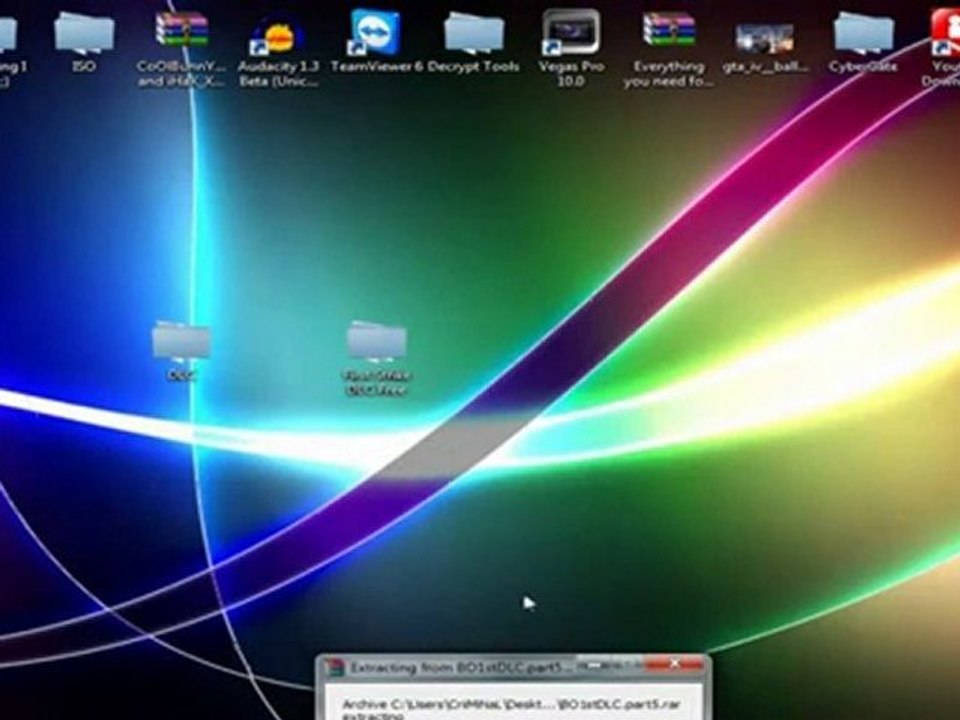The height and width of the screenshot is (720, 960).
Task: Open the ISO folder on desktop
Action: coord(84,33)
